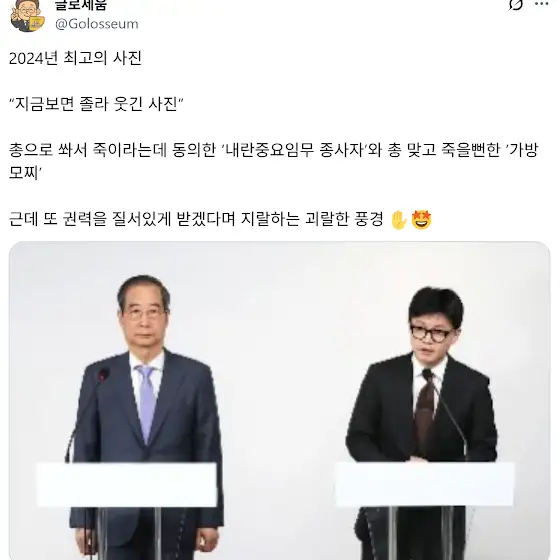Select the '2024년 최고의 사진' text line
This screenshot has width=560, height=560.
(x=75, y=58)
